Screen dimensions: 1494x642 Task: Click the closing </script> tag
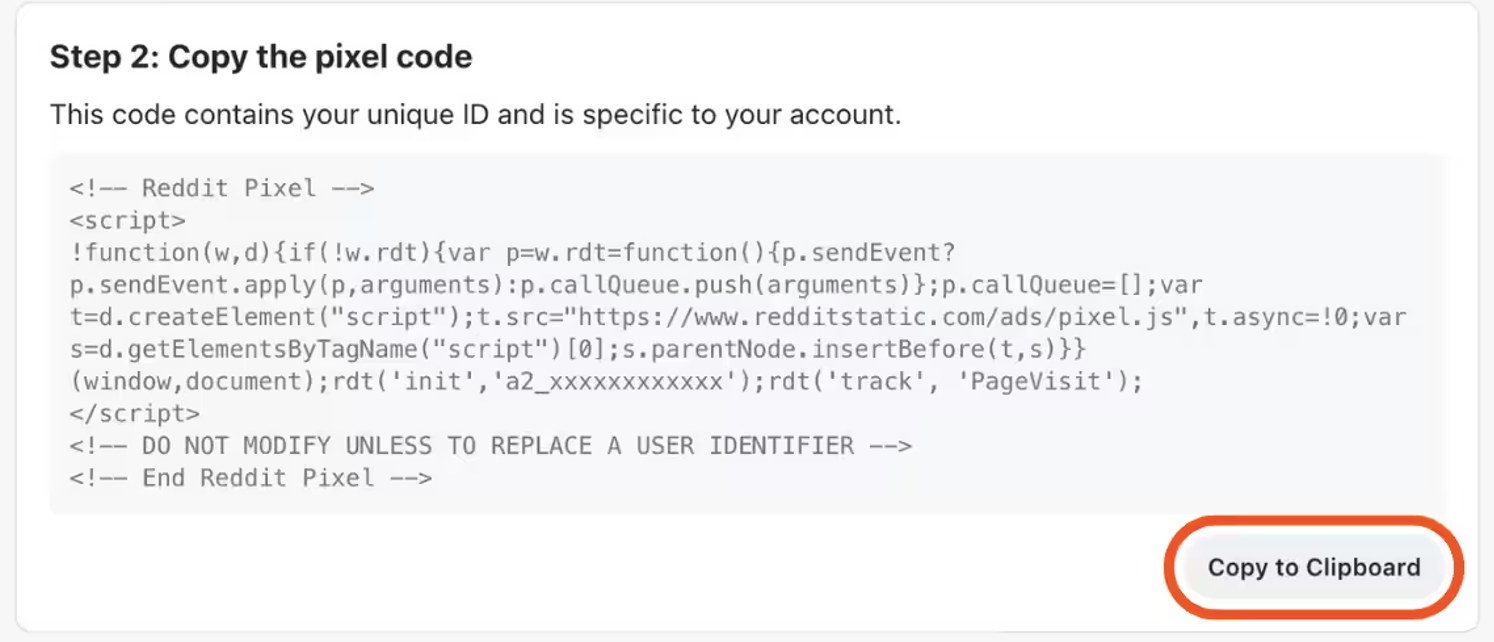click(134, 413)
